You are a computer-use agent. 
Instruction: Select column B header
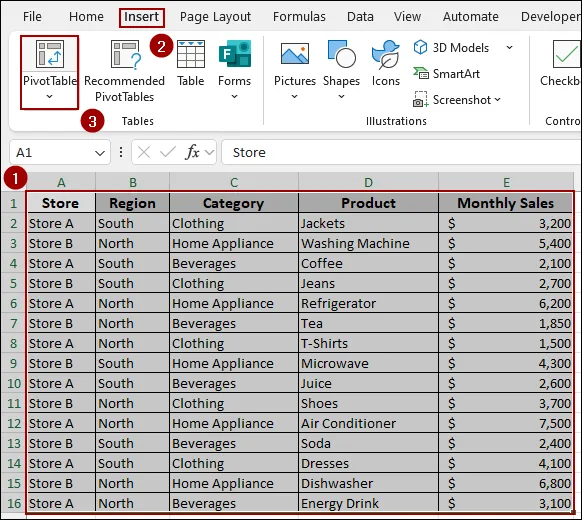pos(133,182)
